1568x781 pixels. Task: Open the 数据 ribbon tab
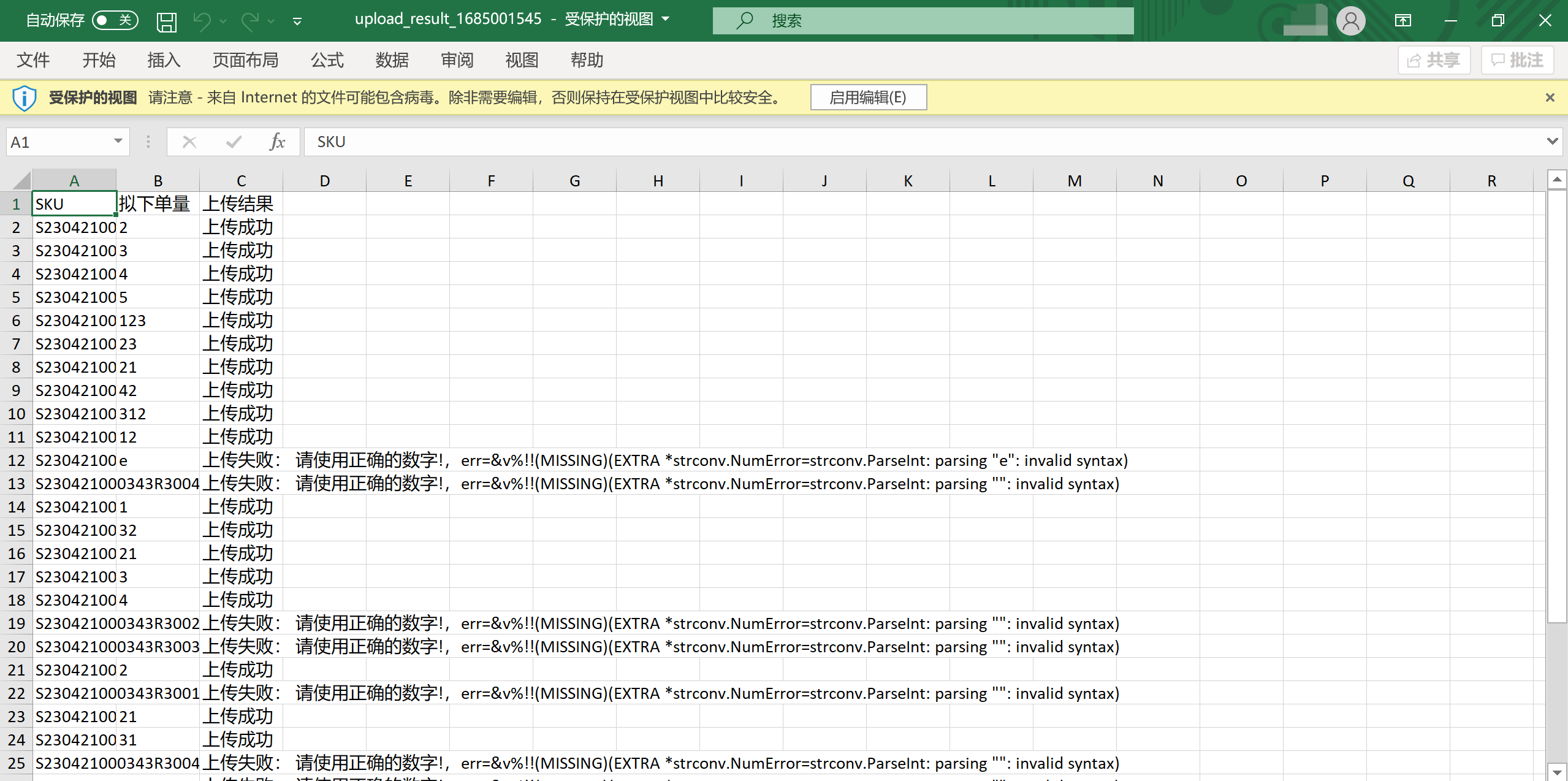click(392, 60)
